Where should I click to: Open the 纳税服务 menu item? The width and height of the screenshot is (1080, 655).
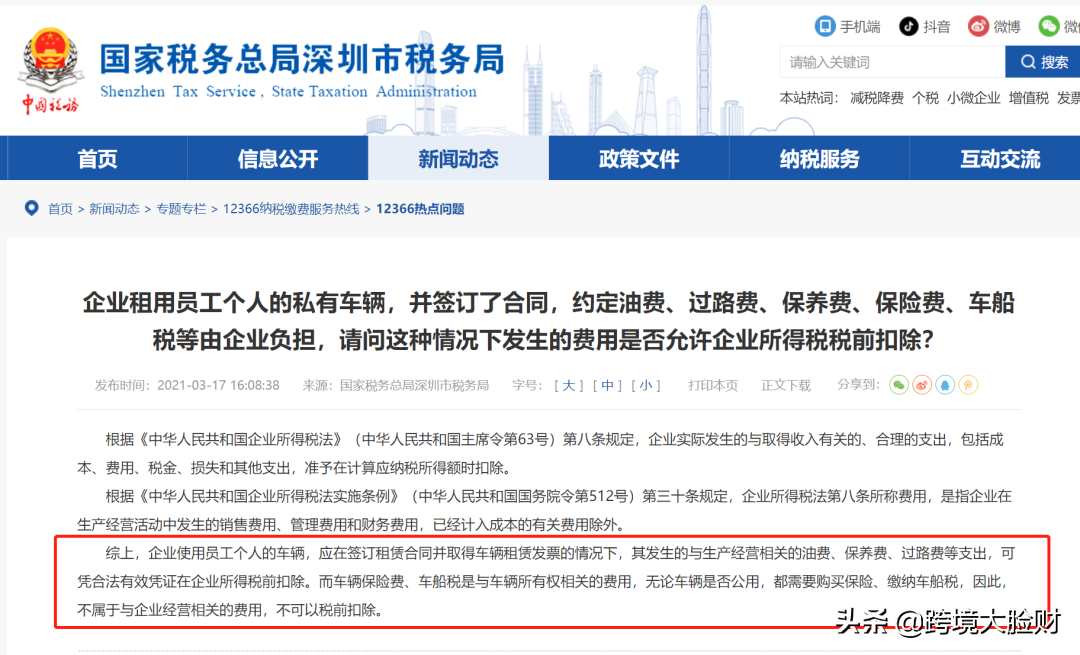coord(820,158)
